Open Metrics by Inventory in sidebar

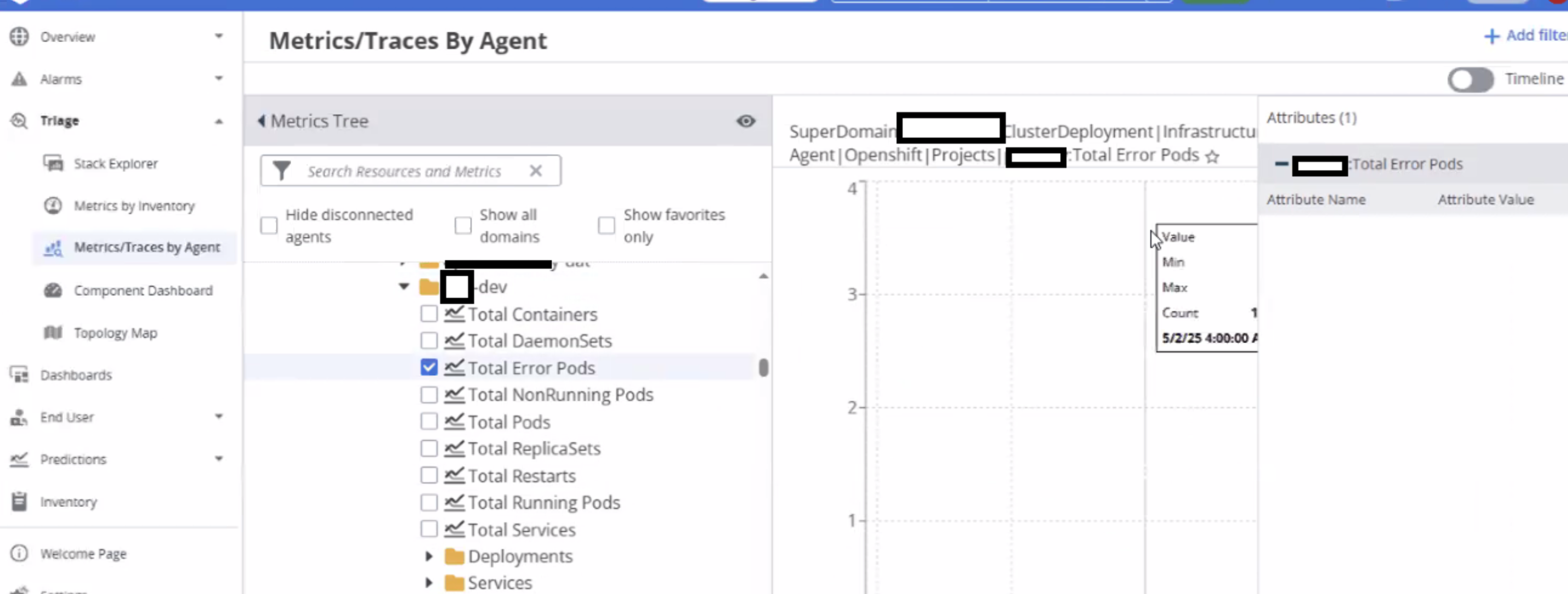click(x=134, y=206)
